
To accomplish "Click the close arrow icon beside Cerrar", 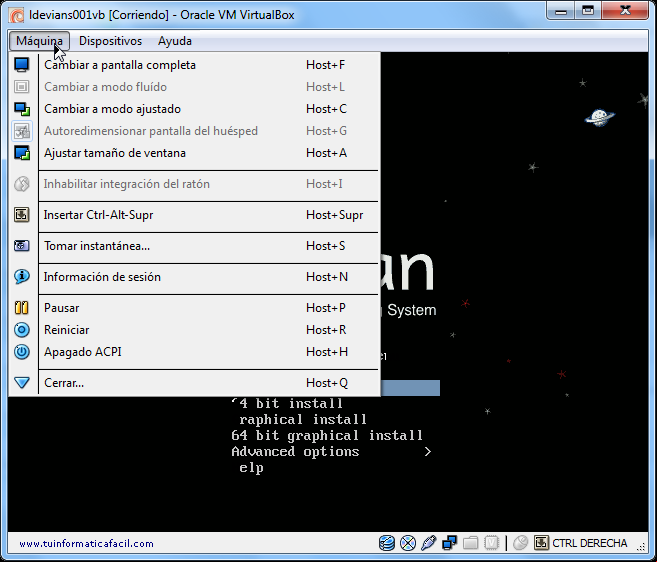I will tap(22, 383).
